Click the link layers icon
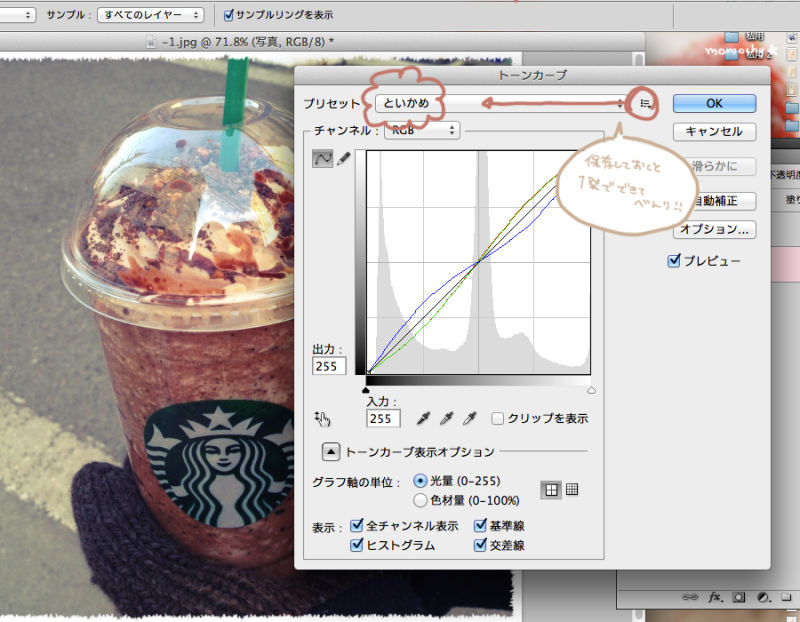The image size is (800, 622). coord(690,596)
